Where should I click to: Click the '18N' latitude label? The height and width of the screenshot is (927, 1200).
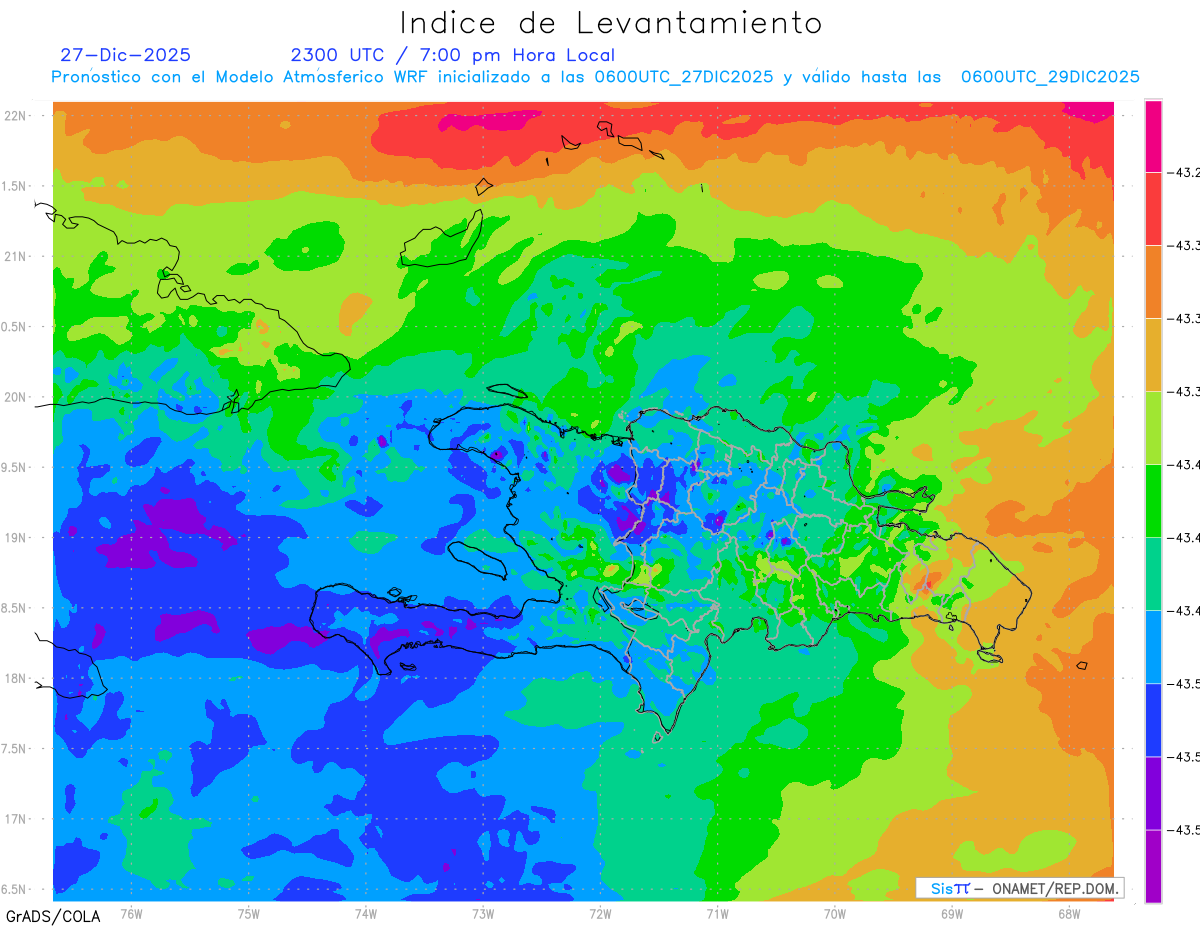pos(17,678)
